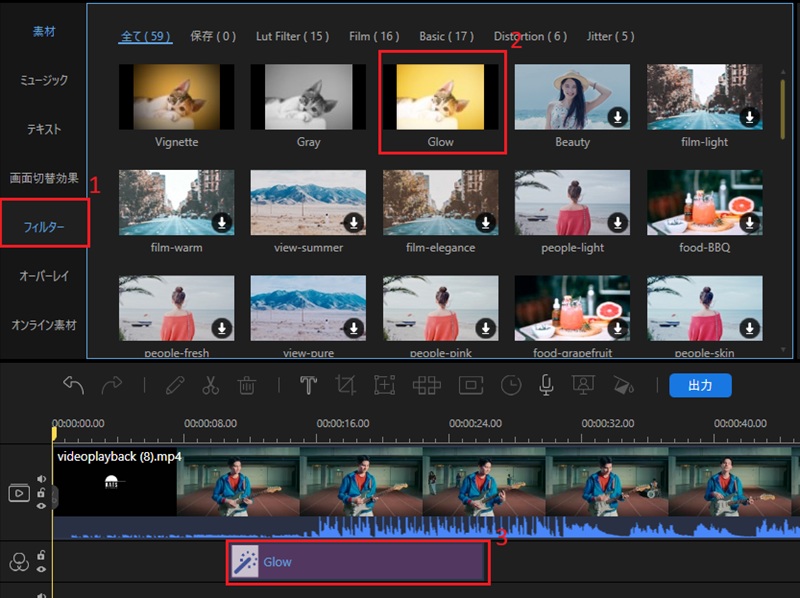Start voiceover recording with the microphone icon

click(546, 385)
